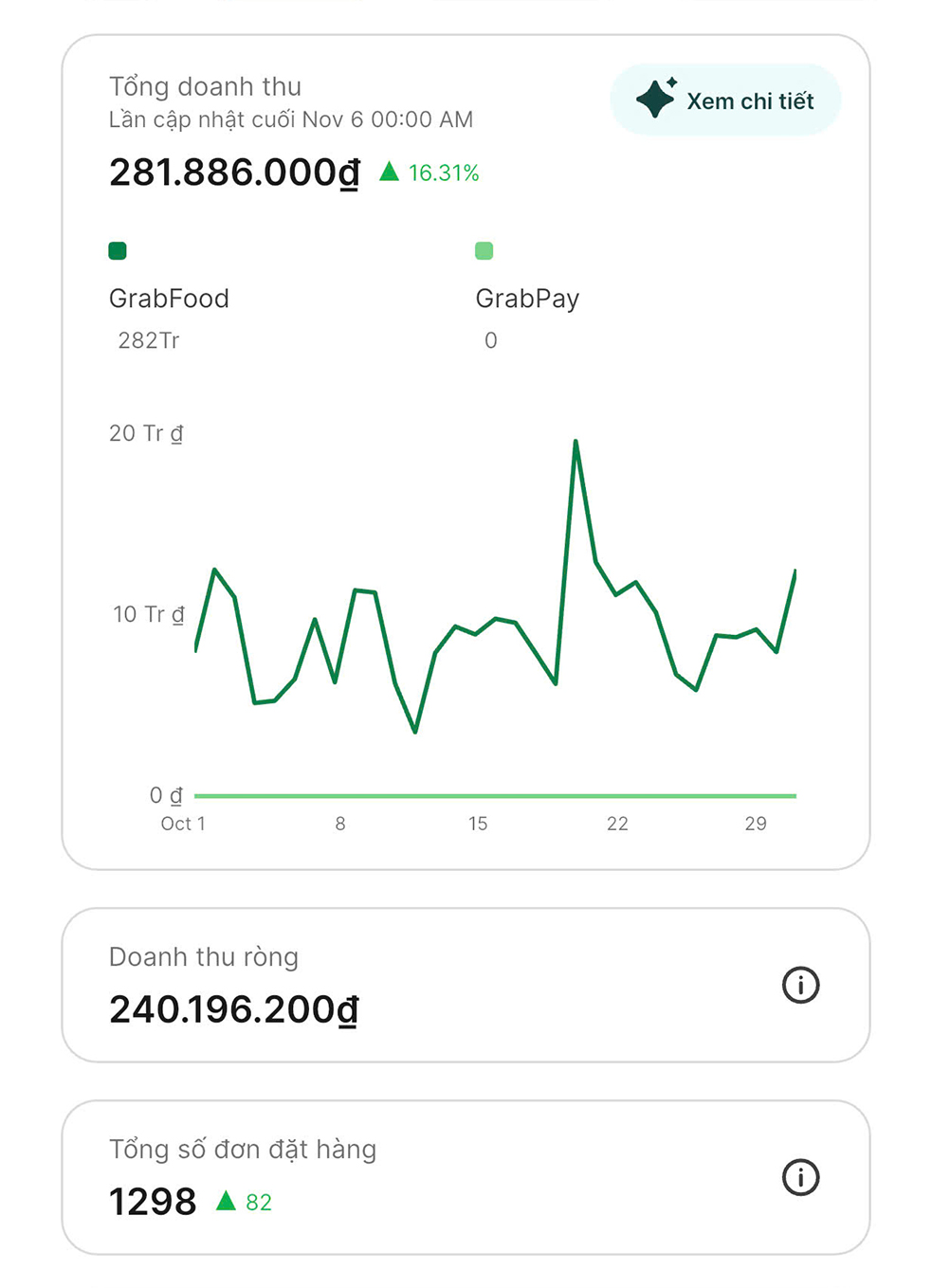Select the GrabFood legend label
Viewport: 932px width, 1288px height.
pyautogui.click(x=169, y=299)
